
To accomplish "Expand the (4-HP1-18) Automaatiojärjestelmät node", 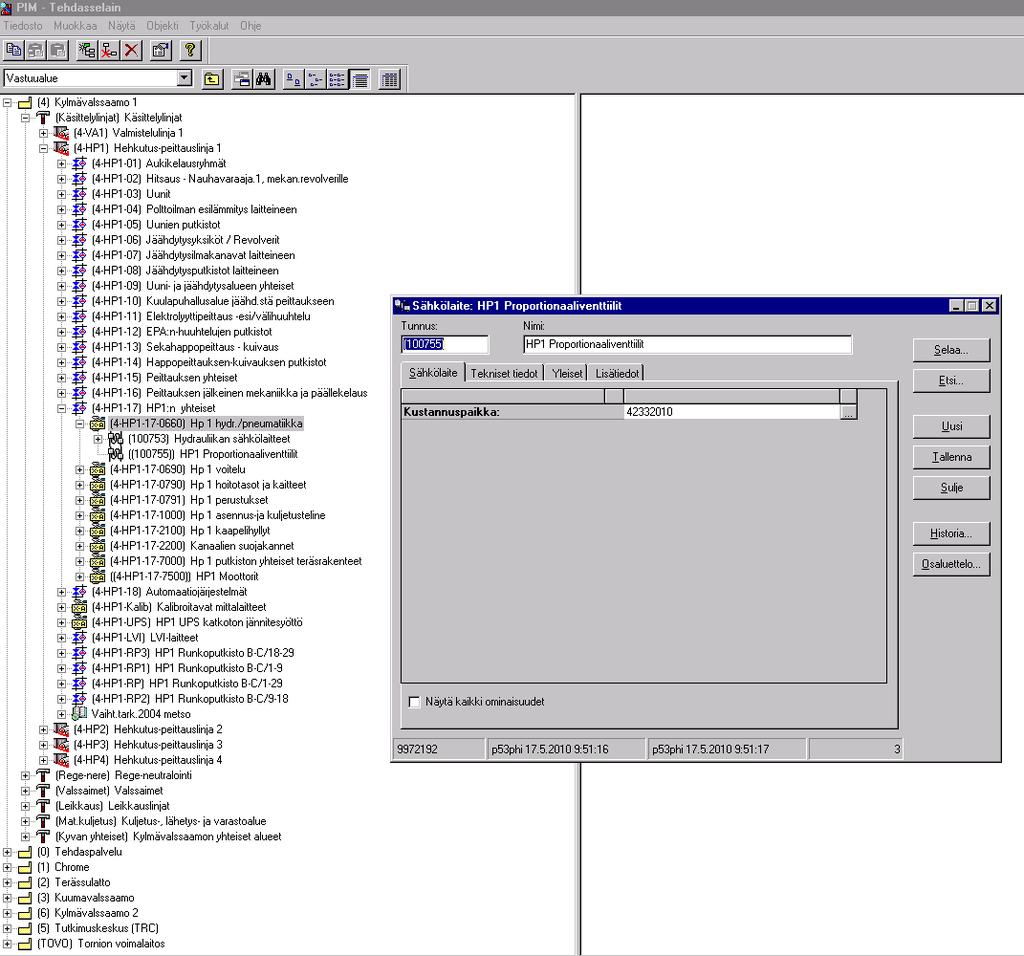I will click(x=61, y=592).
